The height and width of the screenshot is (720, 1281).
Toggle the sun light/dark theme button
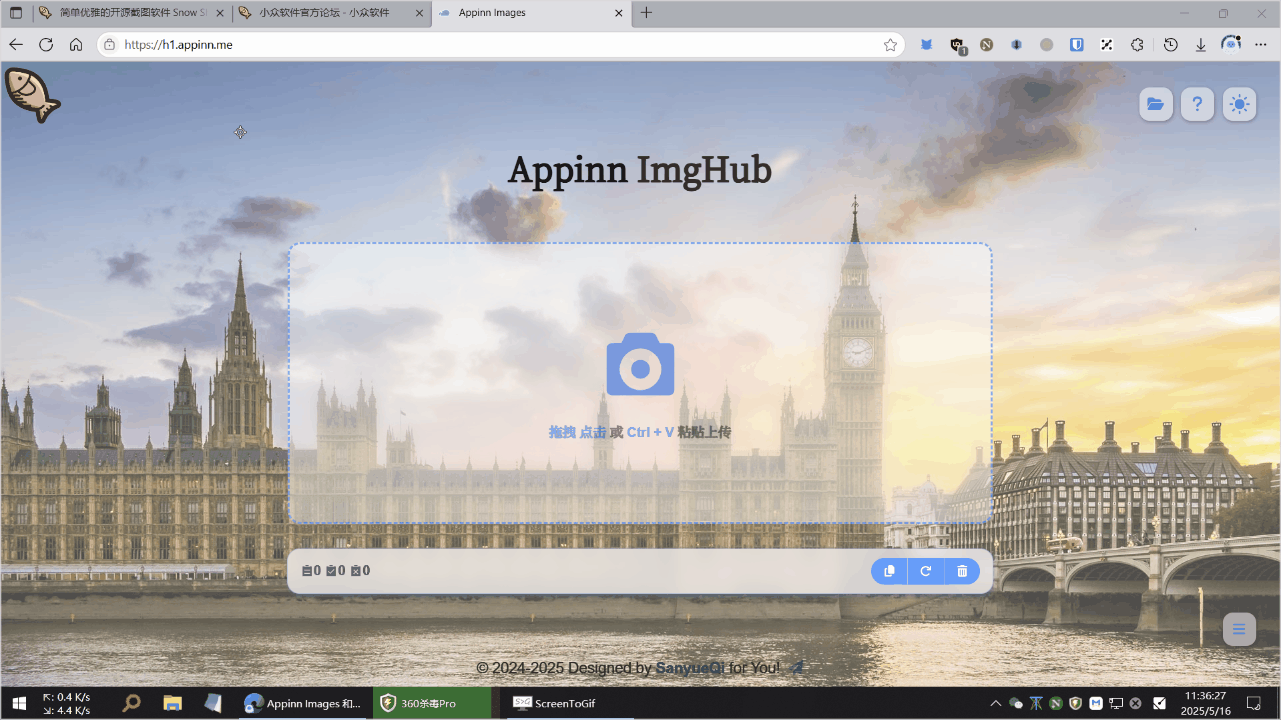[x=1240, y=104]
